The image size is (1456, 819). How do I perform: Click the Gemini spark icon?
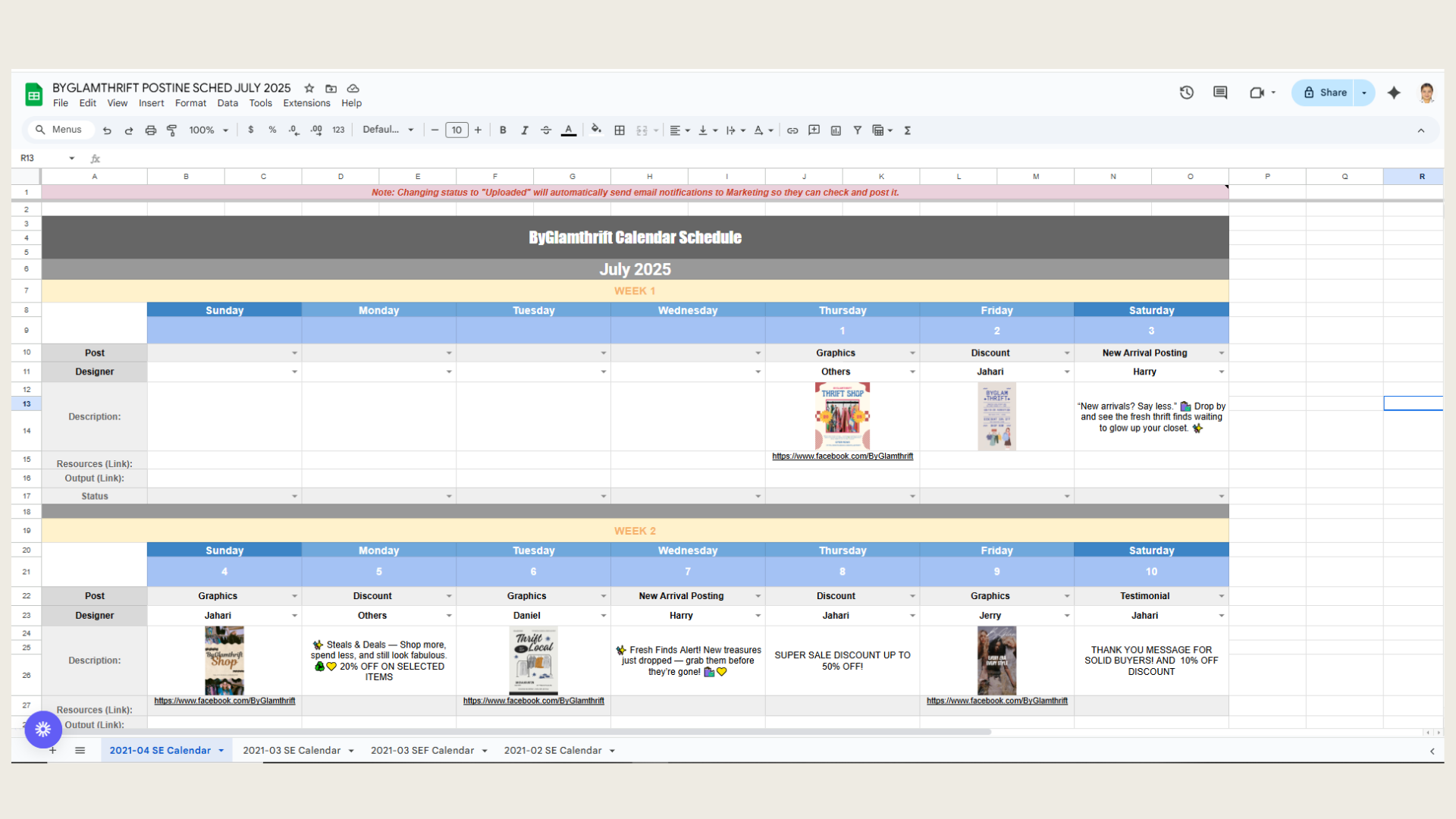[1394, 93]
